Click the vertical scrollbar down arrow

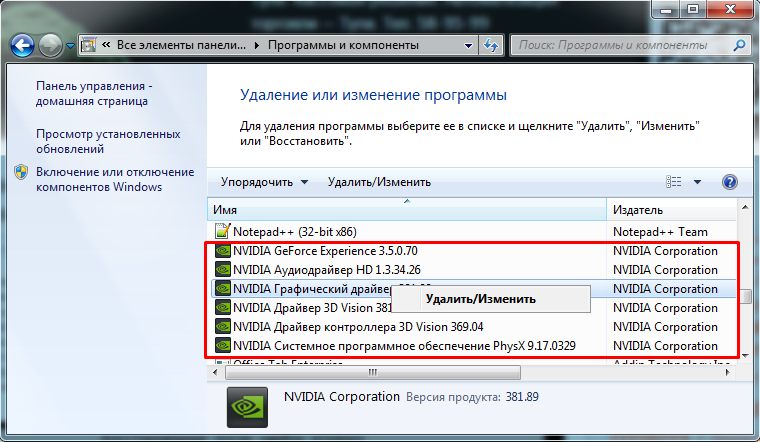[x=745, y=356]
